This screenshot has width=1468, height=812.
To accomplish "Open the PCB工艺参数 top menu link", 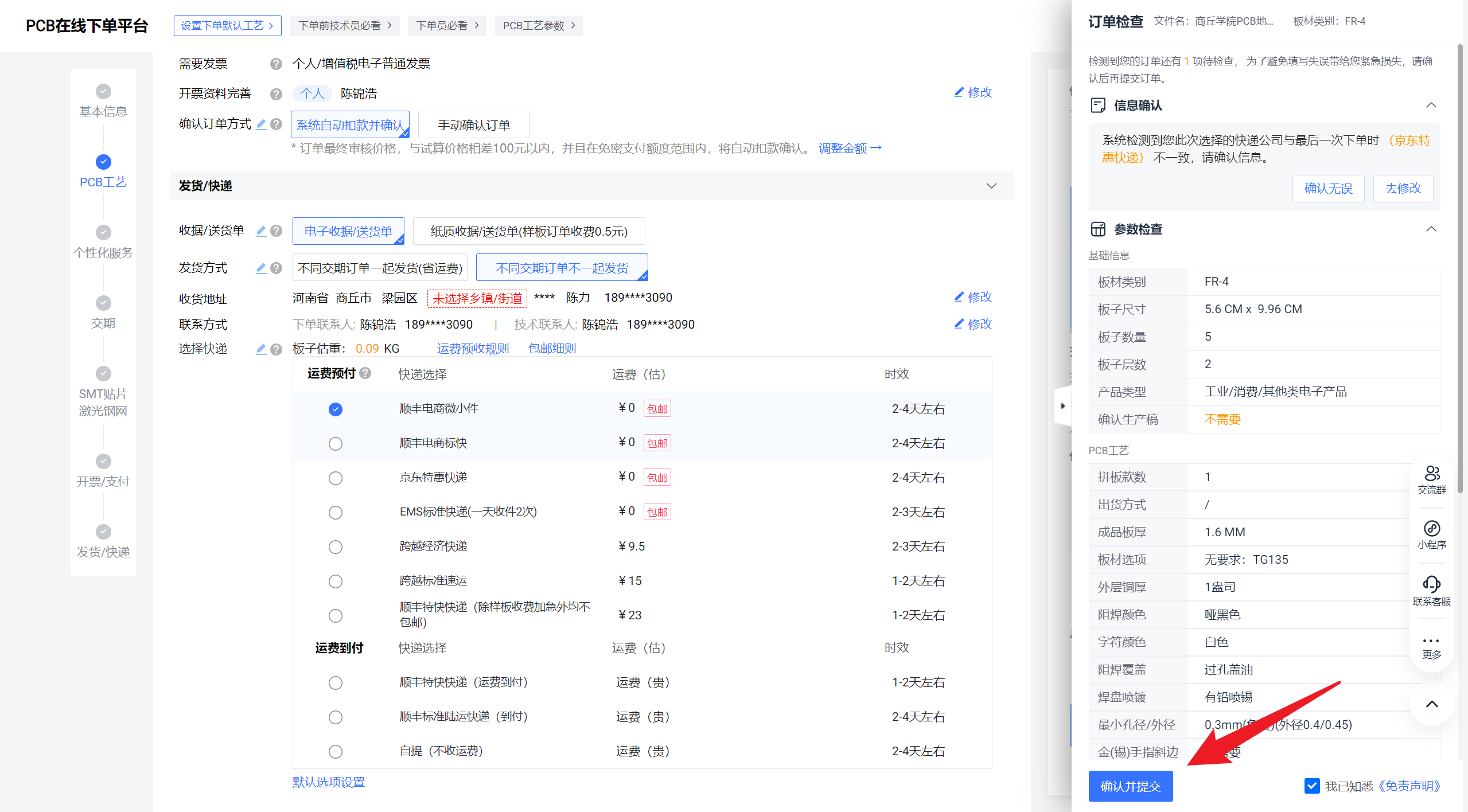I will [539, 26].
